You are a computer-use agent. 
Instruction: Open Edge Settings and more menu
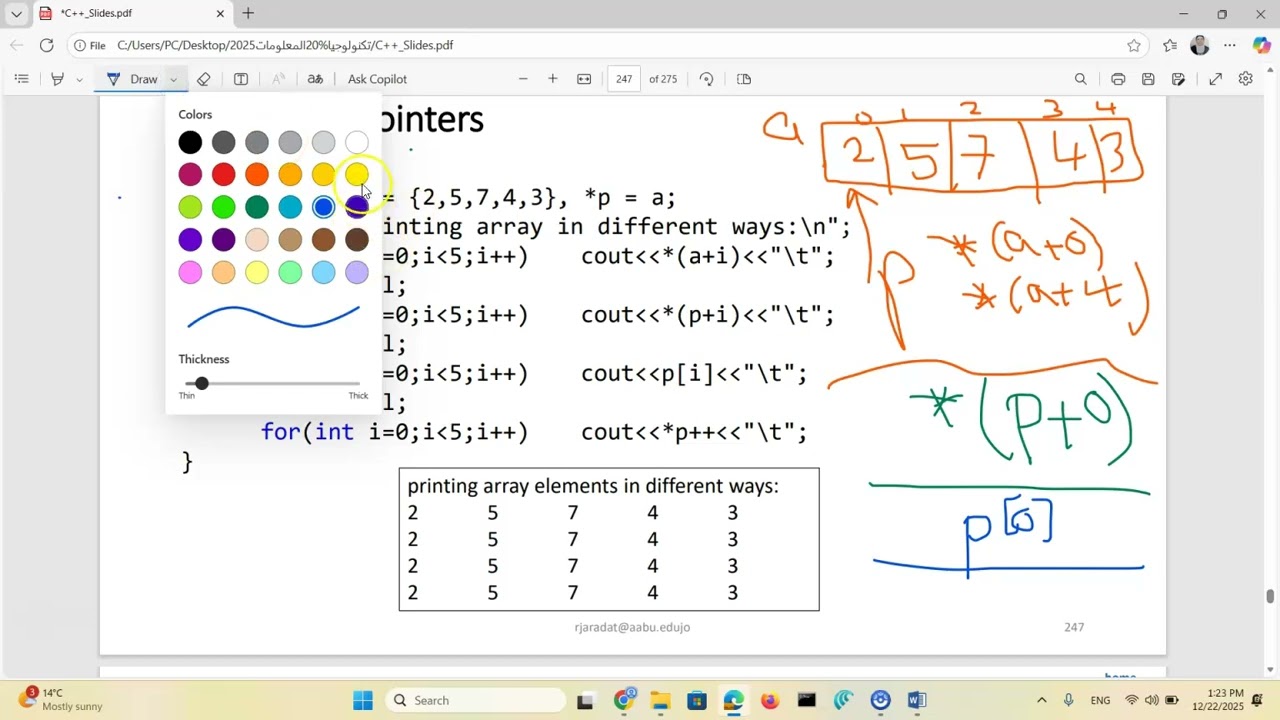pos(1230,45)
